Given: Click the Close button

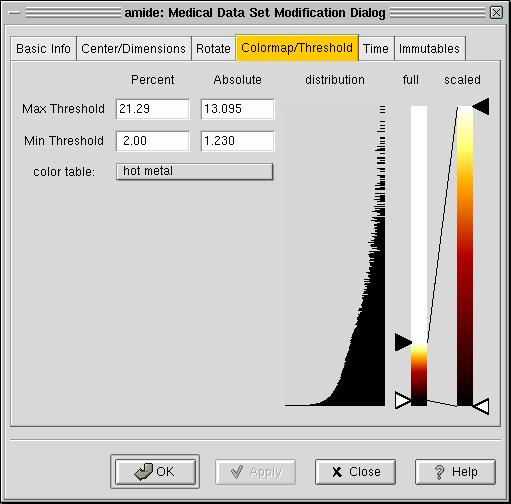Looking at the screenshot, I should [355, 472].
